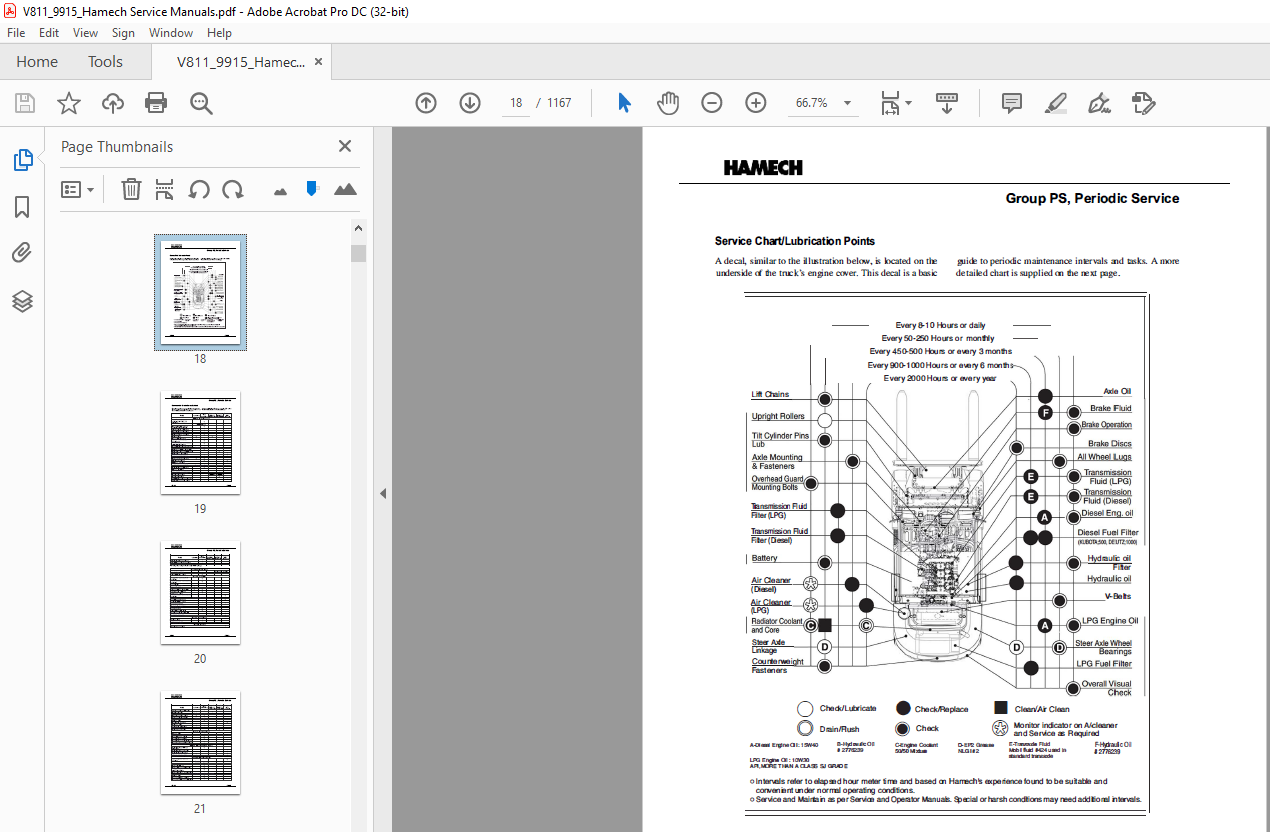The width and height of the screenshot is (1270, 832).
Task: Activate the Hand pan tool
Action: (x=668, y=103)
